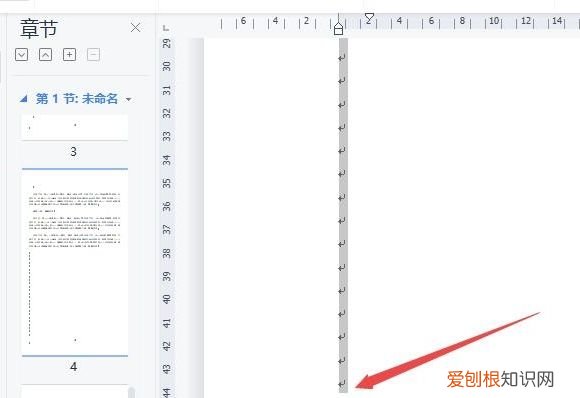Click the expand-all sections down-arrow icon
Image resolution: width=580 pixels, height=398 pixels.
point(21,55)
